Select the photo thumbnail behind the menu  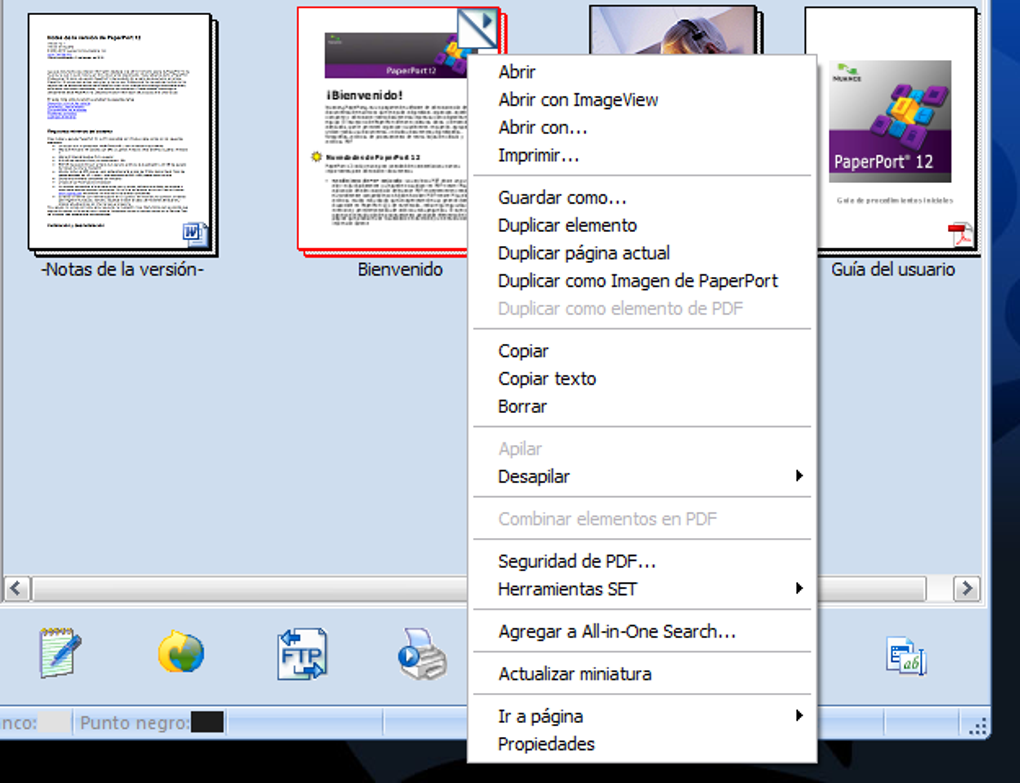(673, 30)
